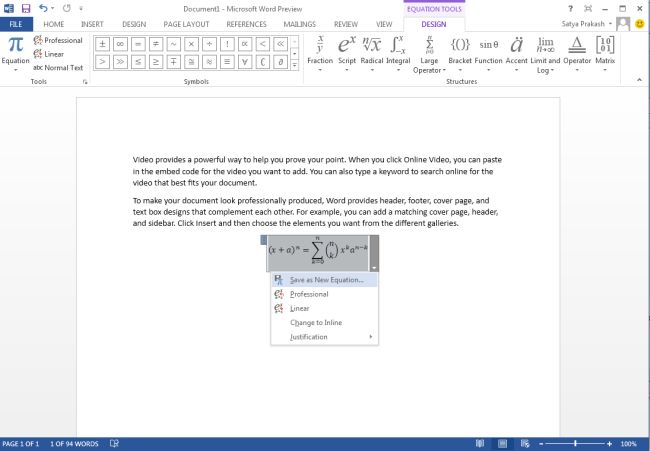Open the Justification submenu
This screenshot has height=451, width=650.
(x=325, y=337)
